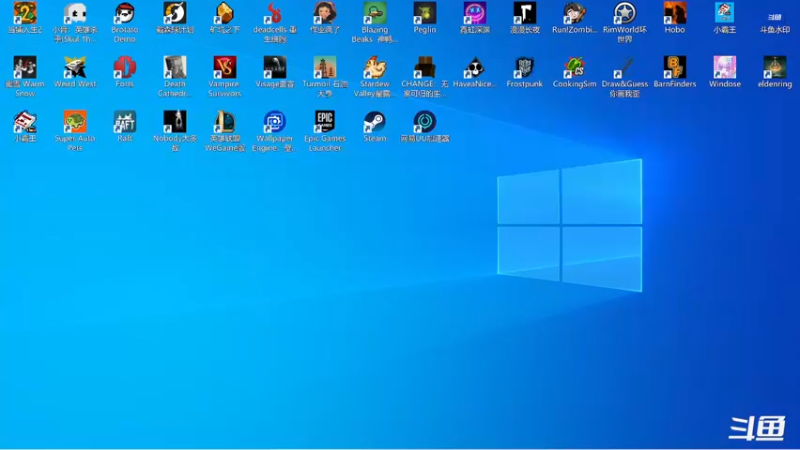Click the deadcells shortcut icon
Viewport: 800px width, 450px height.
[274, 13]
